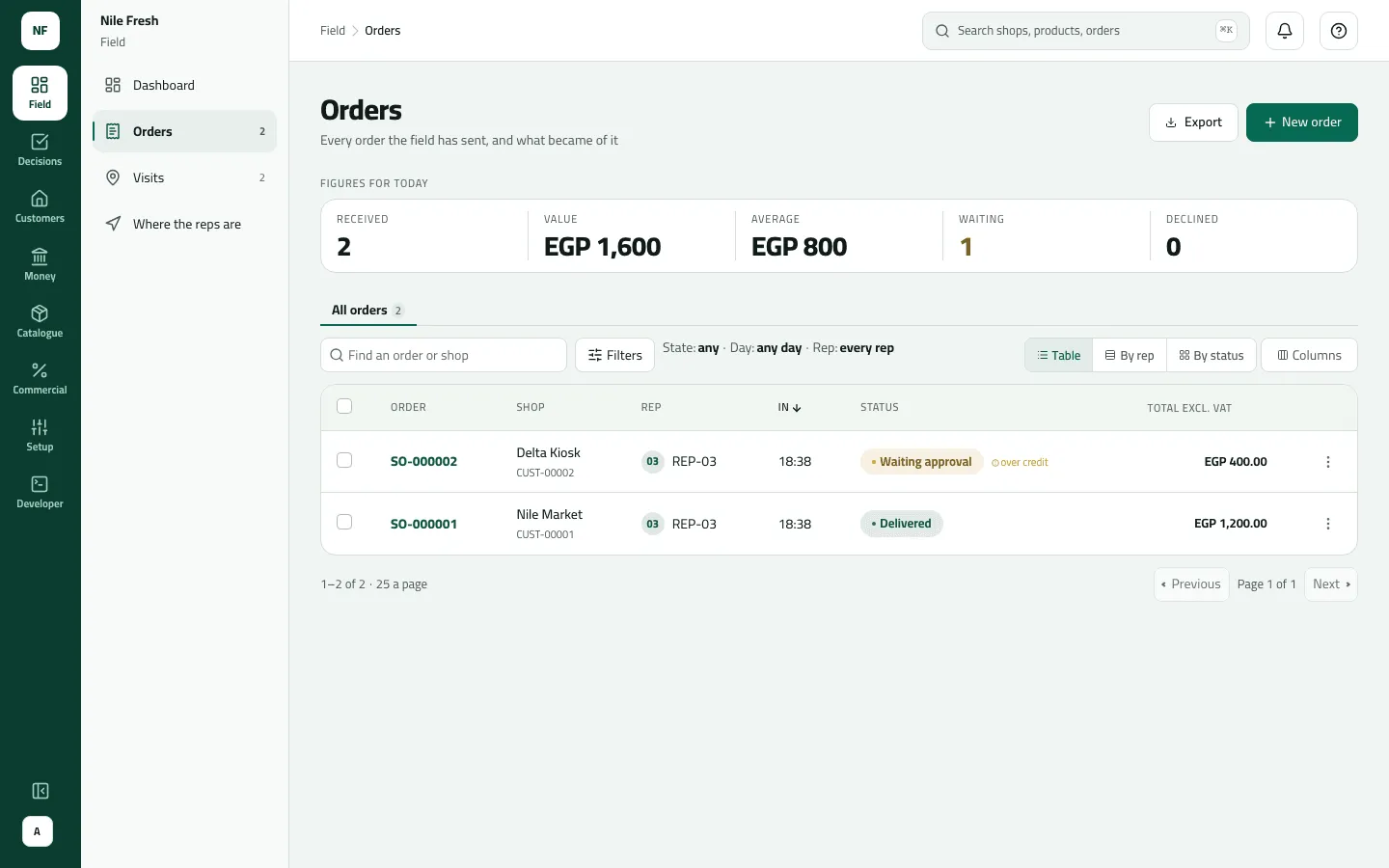Open Where the reps are
This screenshot has height=868, width=1389.
coord(184,224)
